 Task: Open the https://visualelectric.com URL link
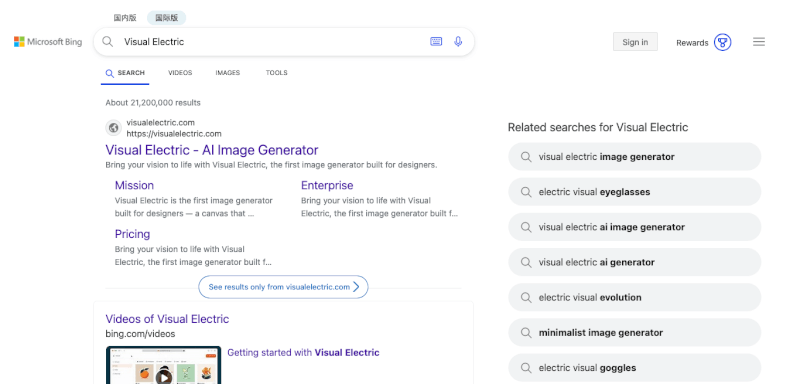pyautogui.click(x=174, y=134)
